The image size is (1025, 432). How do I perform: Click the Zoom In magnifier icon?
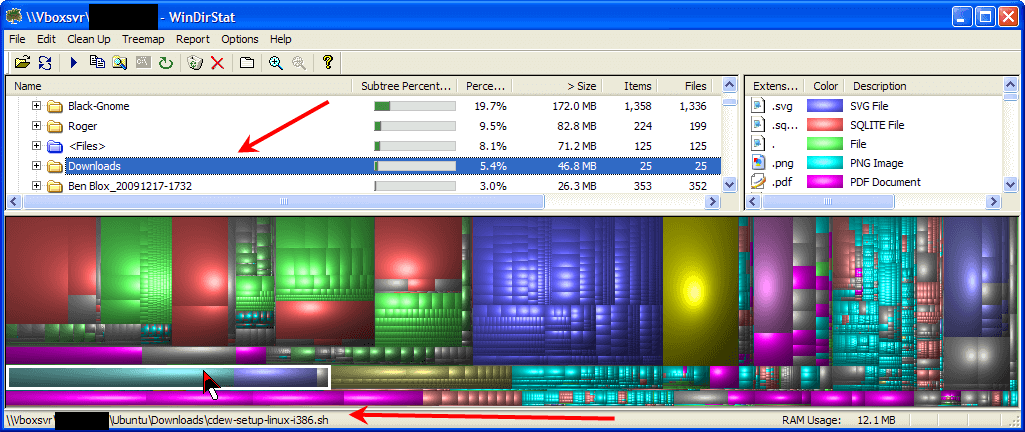tap(276, 63)
